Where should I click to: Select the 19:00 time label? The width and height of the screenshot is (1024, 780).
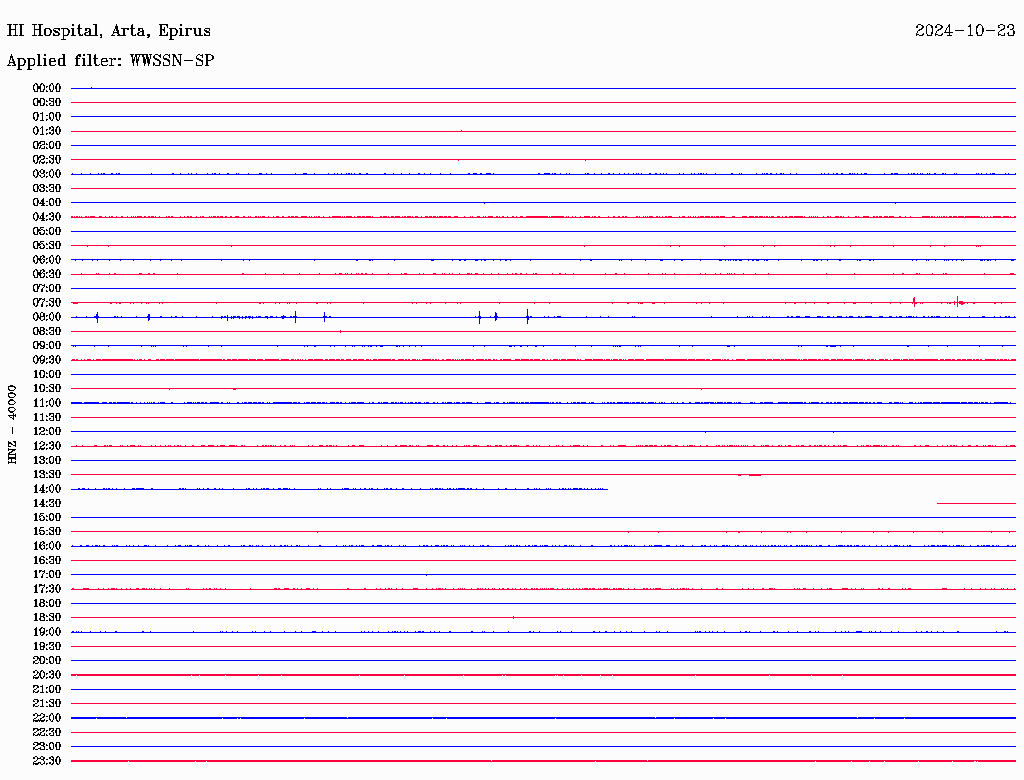click(x=47, y=632)
